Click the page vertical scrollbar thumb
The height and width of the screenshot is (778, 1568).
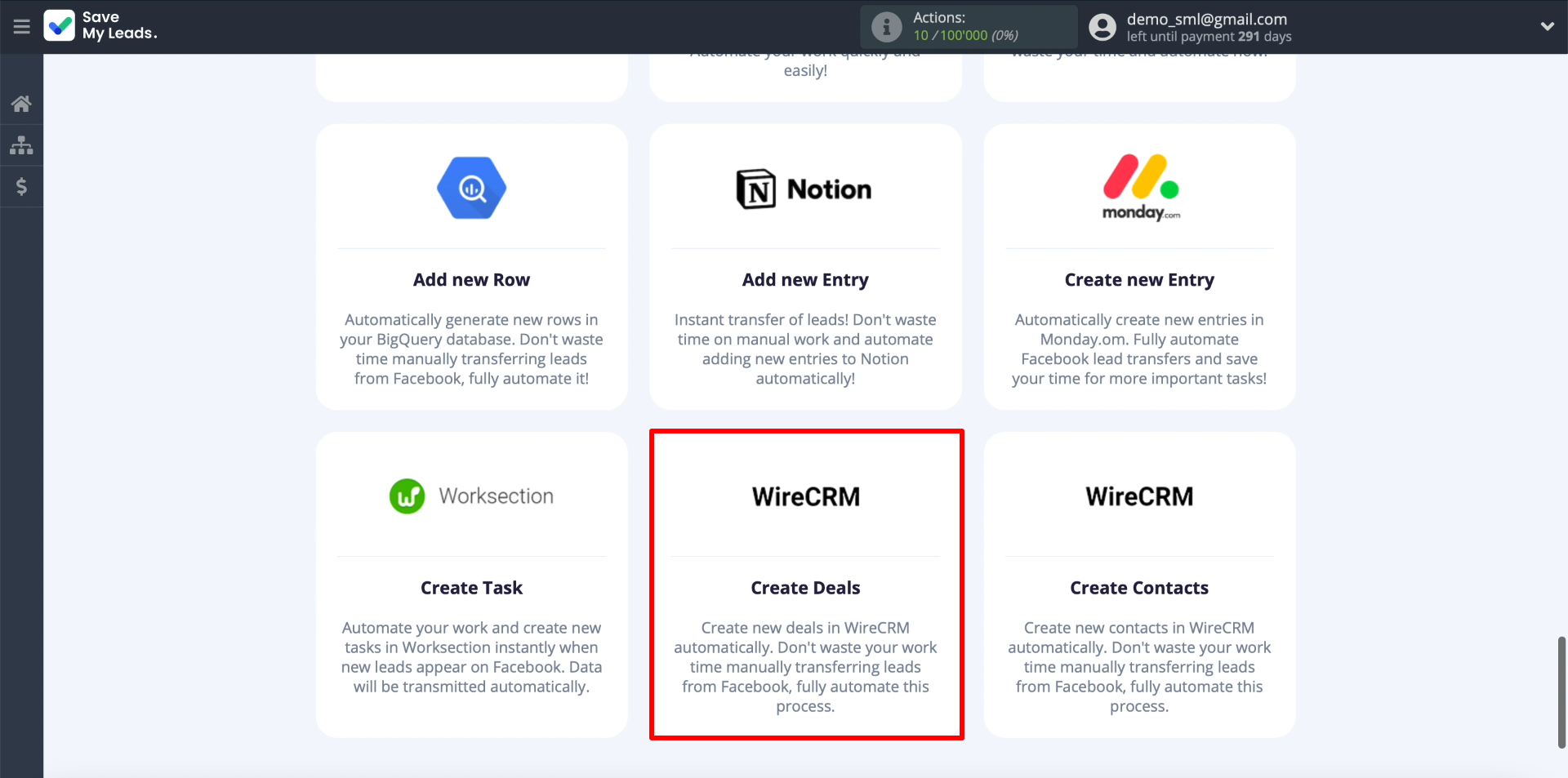point(1561,692)
